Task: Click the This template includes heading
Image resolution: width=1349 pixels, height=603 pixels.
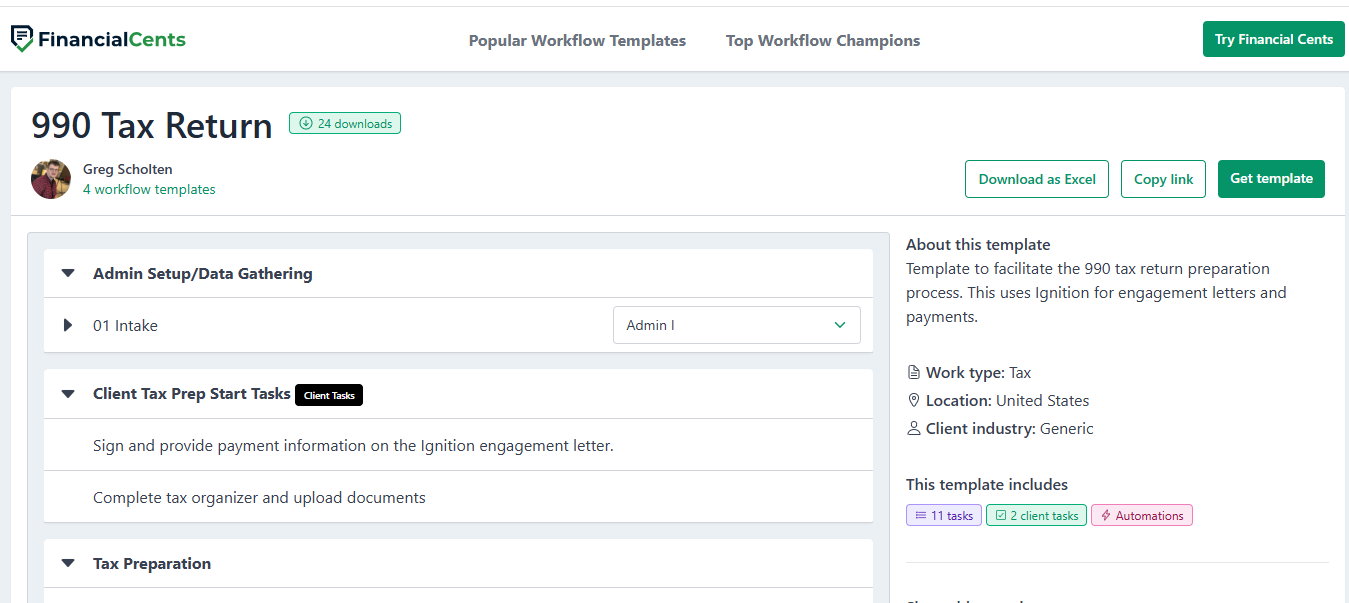Action: click(987, 485)
